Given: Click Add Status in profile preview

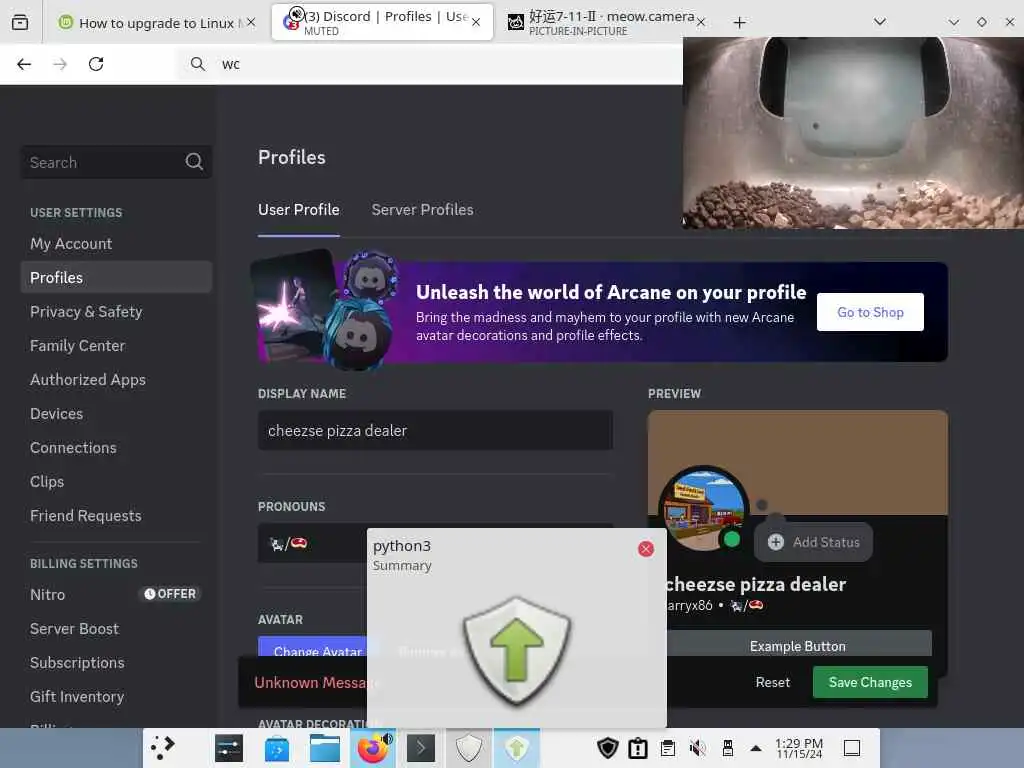Looking at the screenshot, I should (814, 542).
